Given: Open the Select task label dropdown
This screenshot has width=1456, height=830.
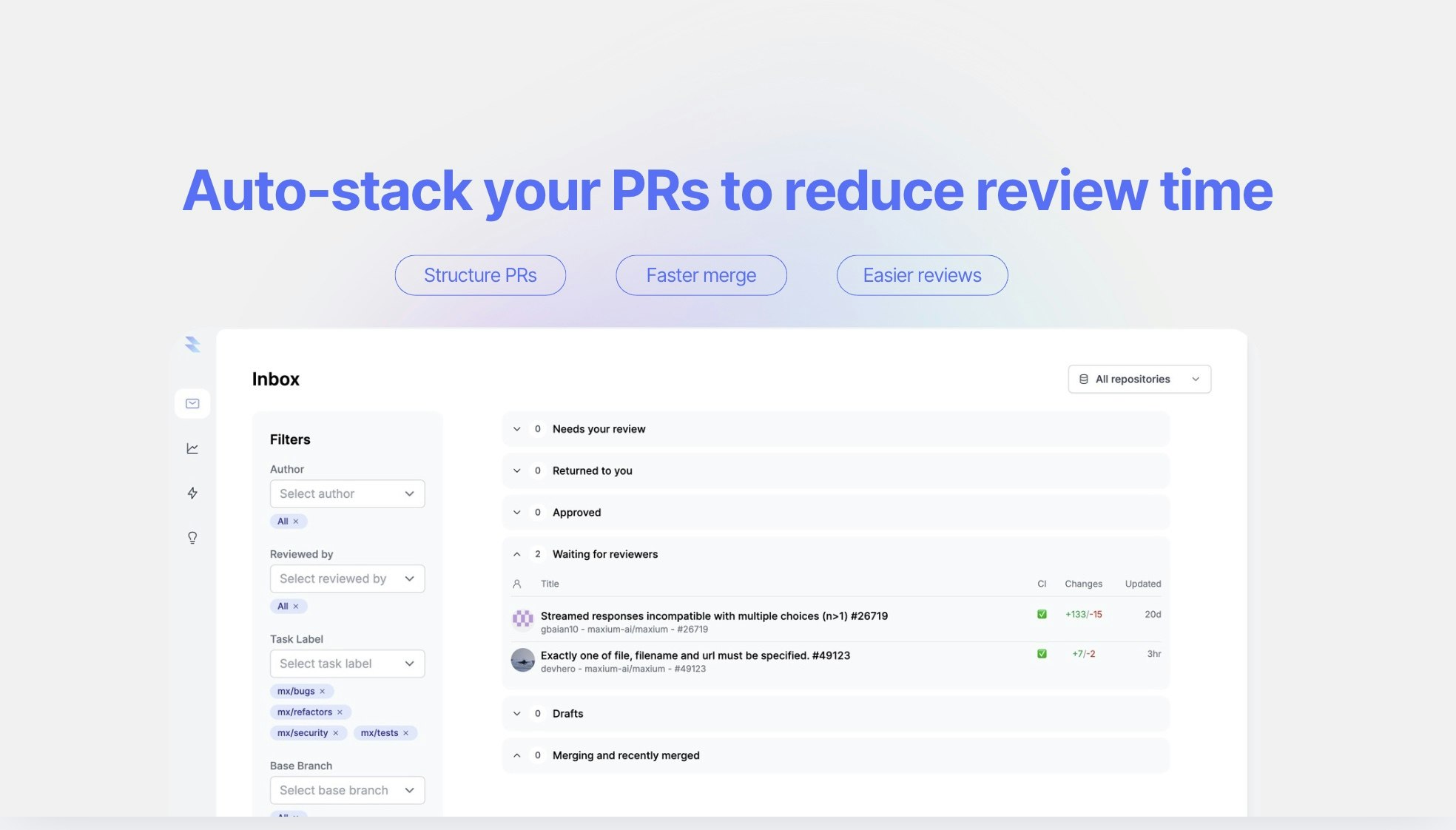Looking at the screenshot, I should 347,664.
